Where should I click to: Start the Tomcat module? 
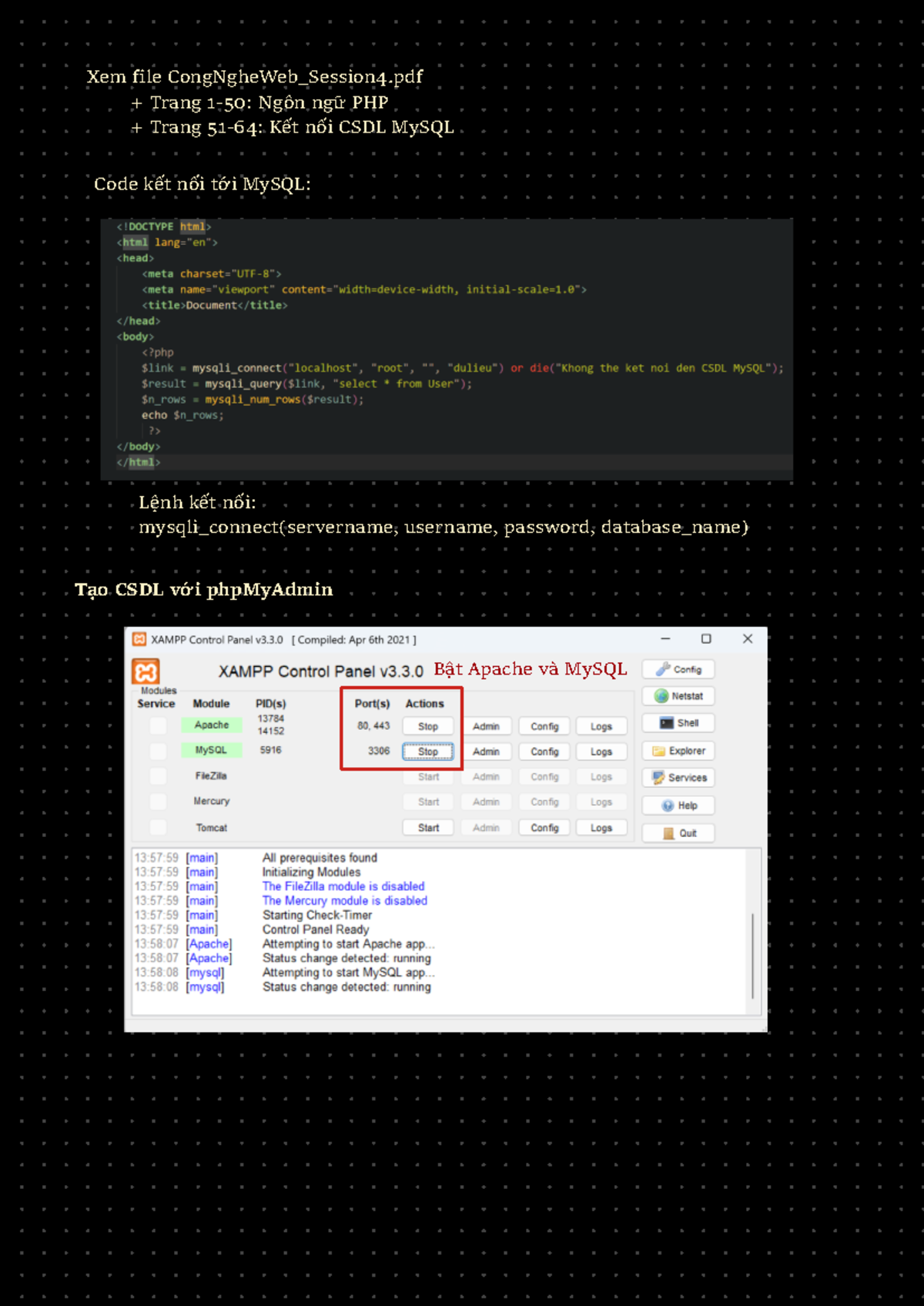click(428, 828)
